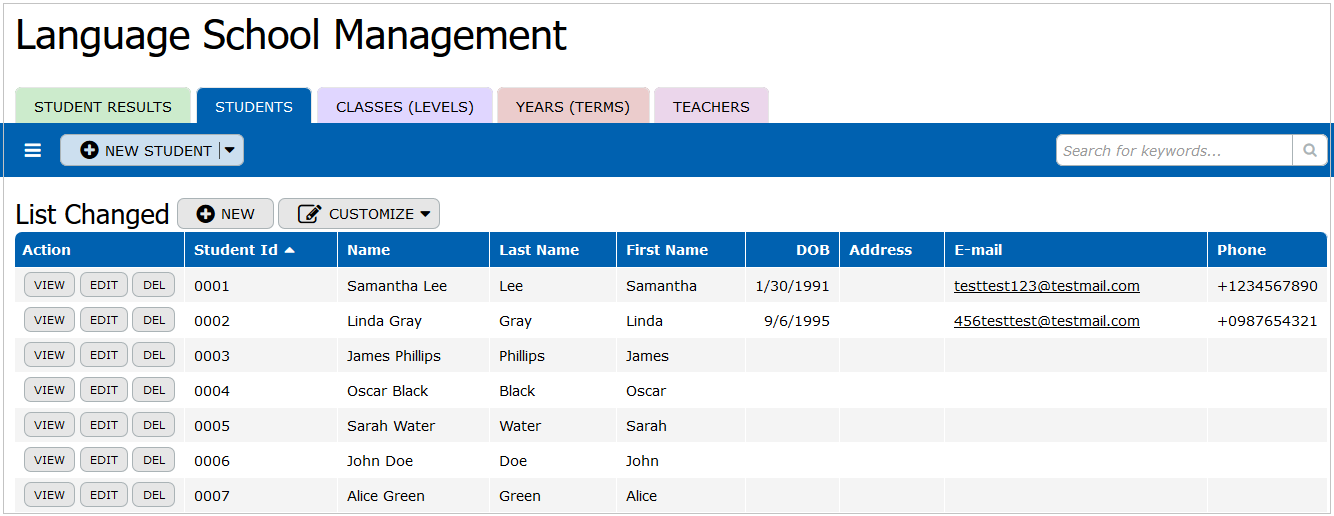
Task: Click the search magnifier icon
Action: tap(1309, 151)
